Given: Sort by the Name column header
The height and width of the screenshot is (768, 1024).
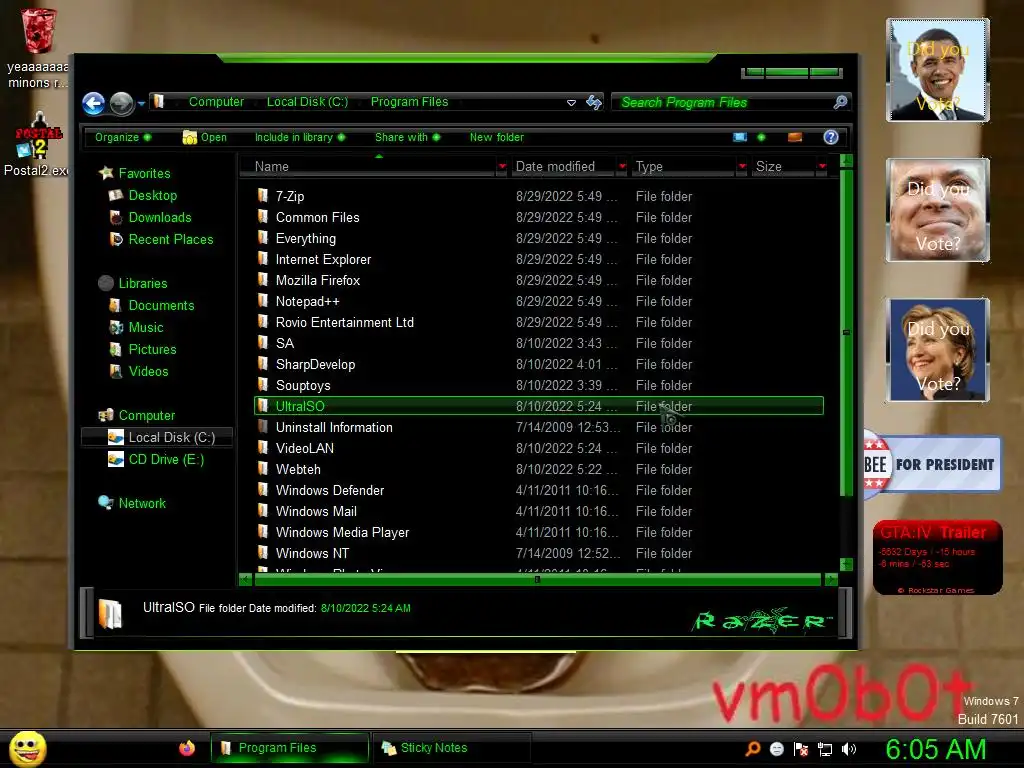Looking at the screenshot, I should (368, 167).
